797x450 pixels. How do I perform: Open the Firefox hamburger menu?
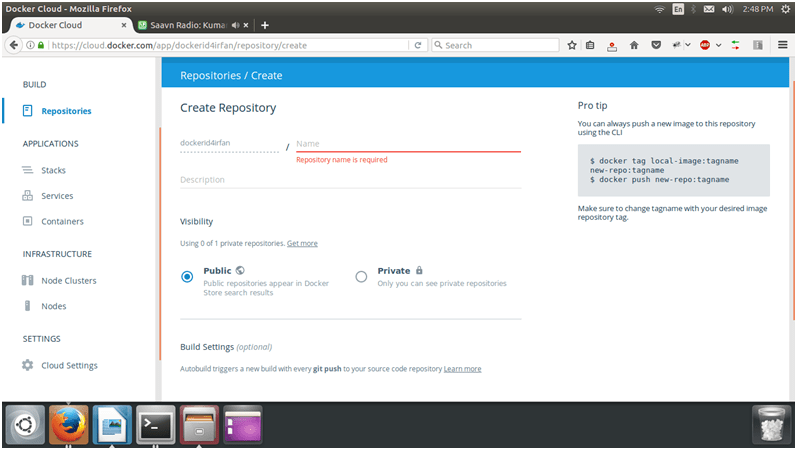pos(783,45)
